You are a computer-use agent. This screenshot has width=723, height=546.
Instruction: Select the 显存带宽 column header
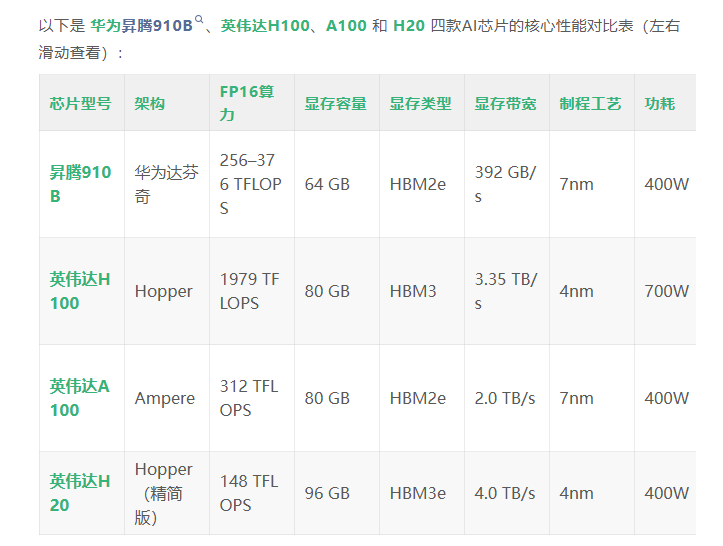pos(505,103)
